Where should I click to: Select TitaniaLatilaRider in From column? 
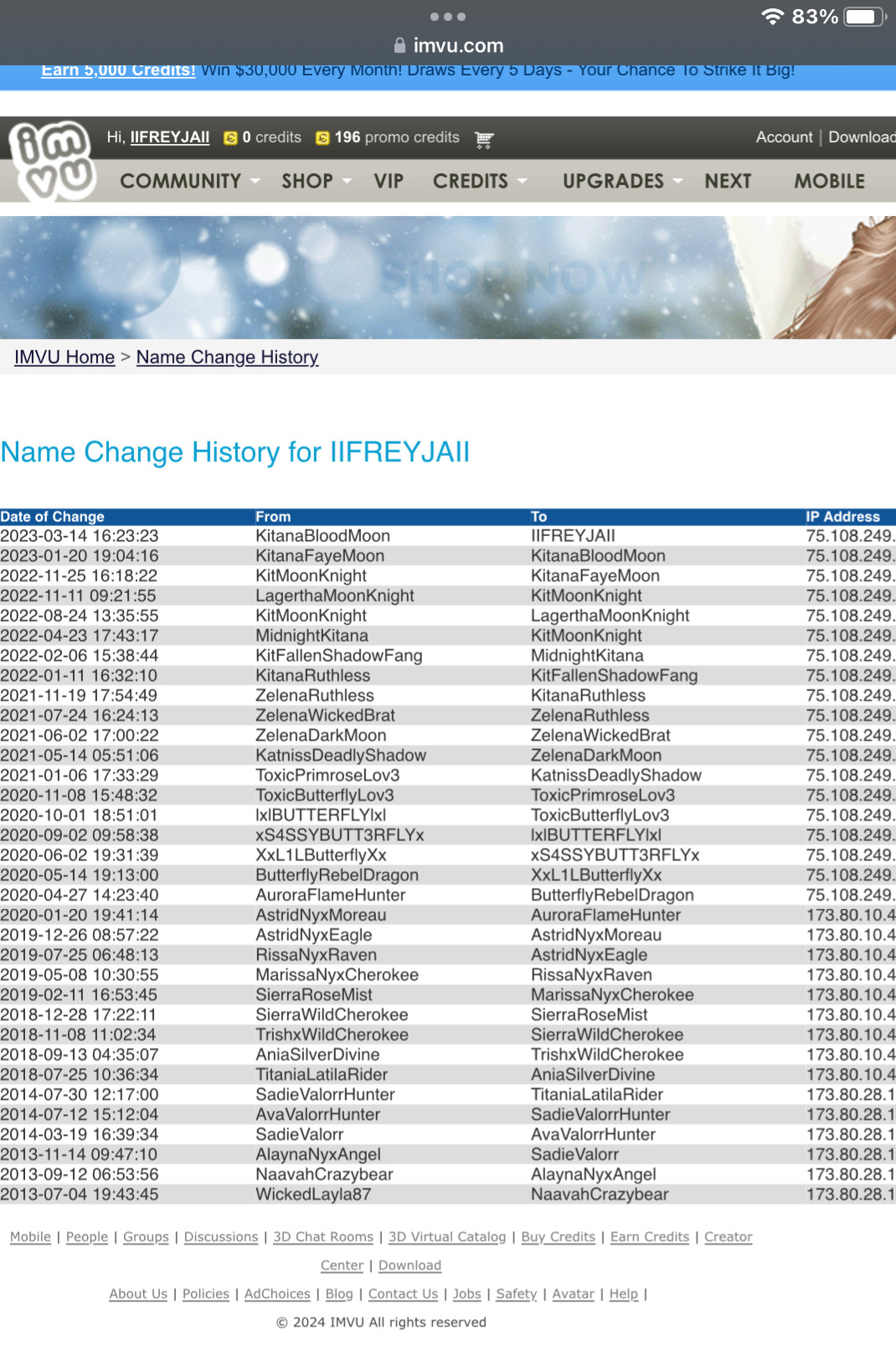pyautogui.click(x=322, y=1075)
